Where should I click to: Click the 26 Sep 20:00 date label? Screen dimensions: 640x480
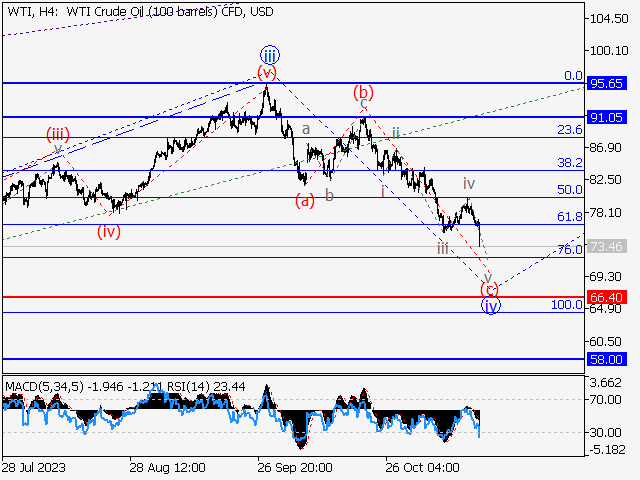(295, 467)
